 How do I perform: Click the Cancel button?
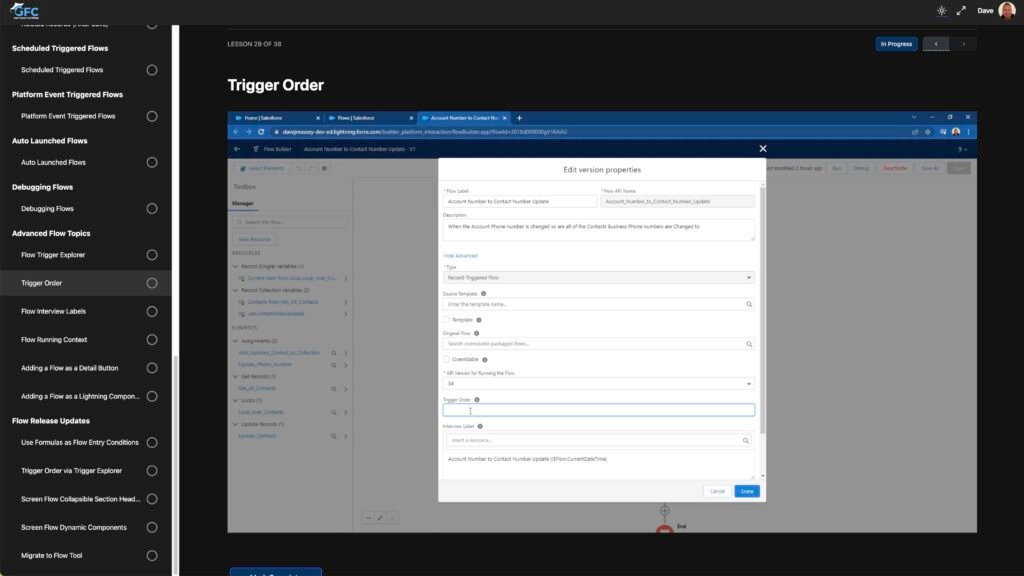(x=717, y=491)
